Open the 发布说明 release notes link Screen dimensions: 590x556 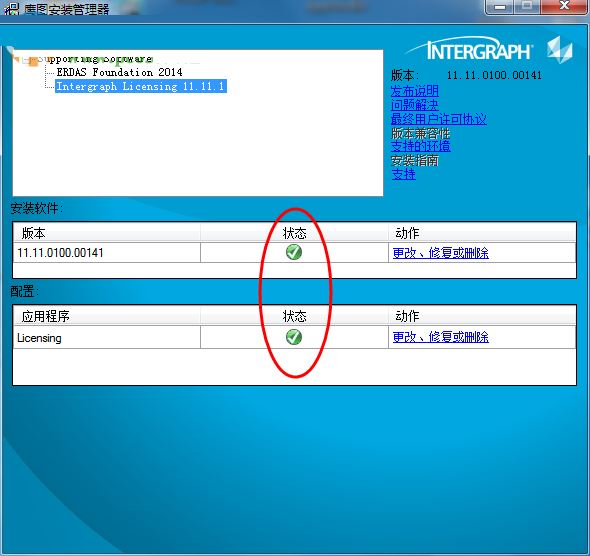[414, 91]
